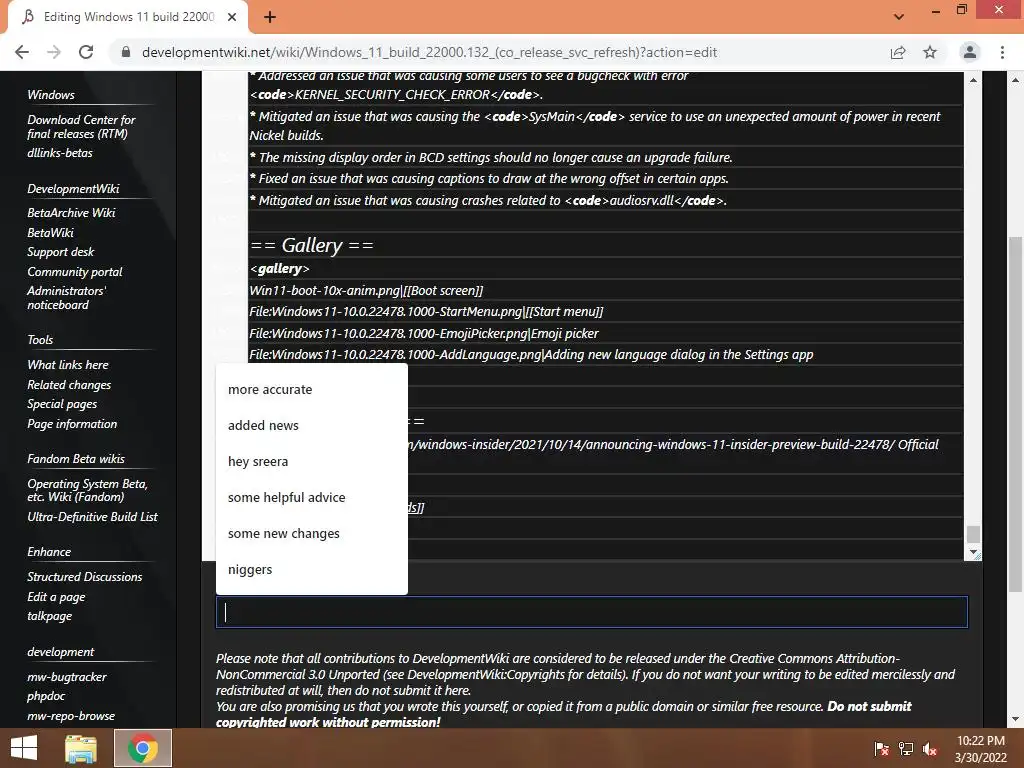Image resolution: width=1024 pixels, height=768 pixels.
Task: Reload the wiki edit page
Action: point(86,52)
